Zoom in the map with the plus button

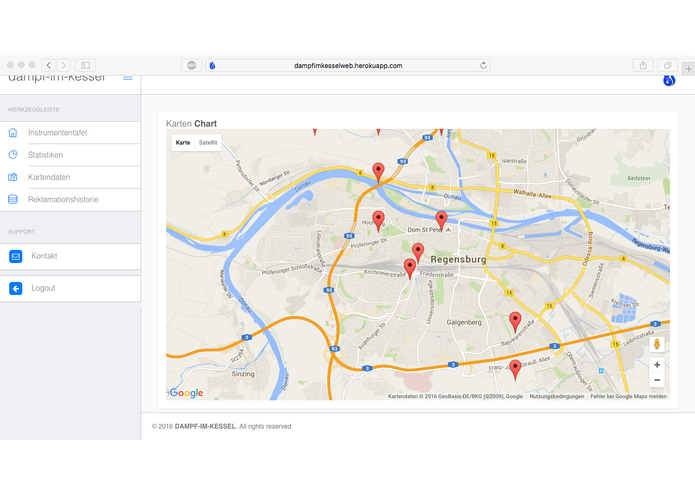(x=657, y=365)
